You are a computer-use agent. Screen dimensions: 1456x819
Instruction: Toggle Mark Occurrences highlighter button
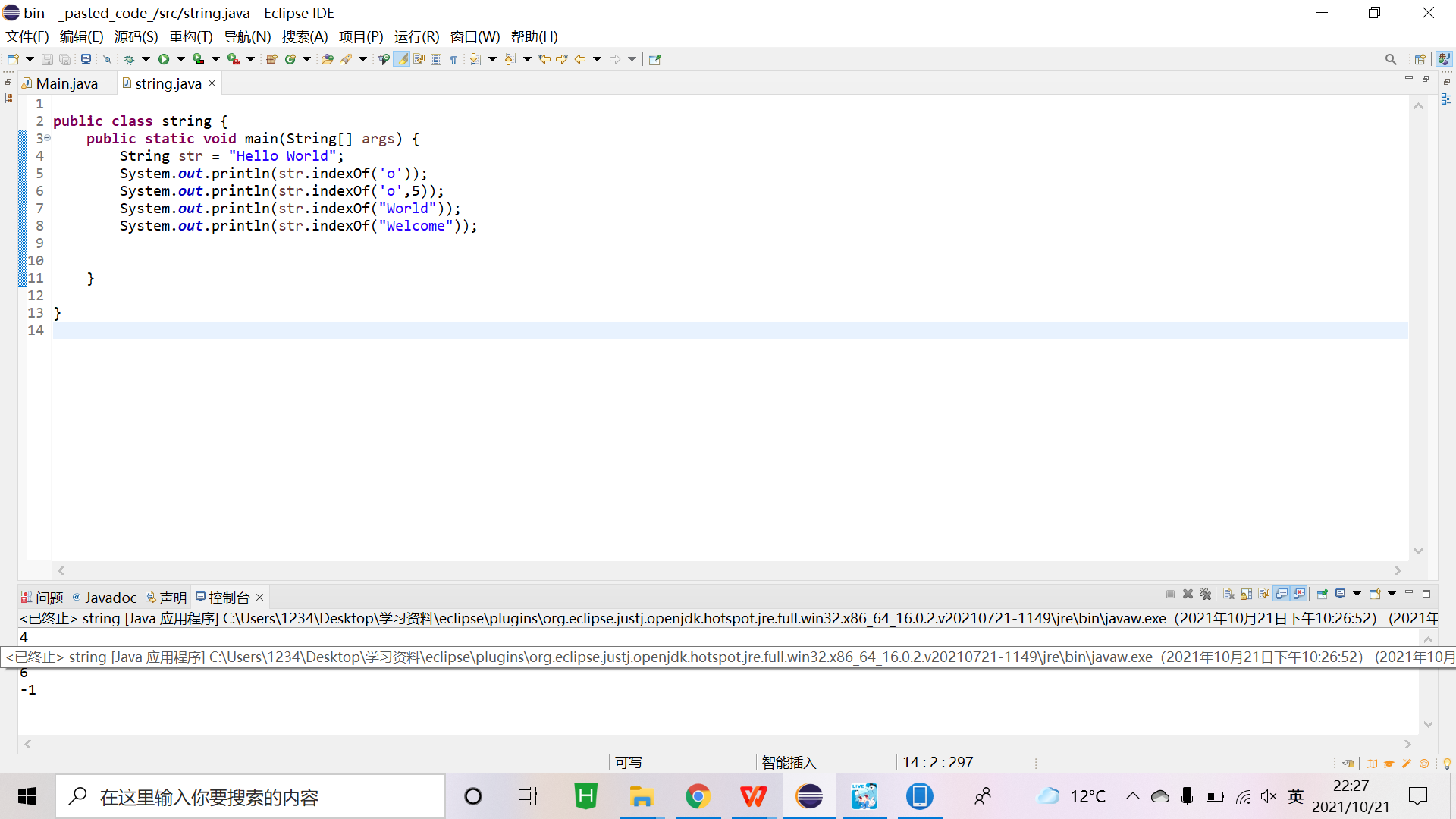[401, 59]
